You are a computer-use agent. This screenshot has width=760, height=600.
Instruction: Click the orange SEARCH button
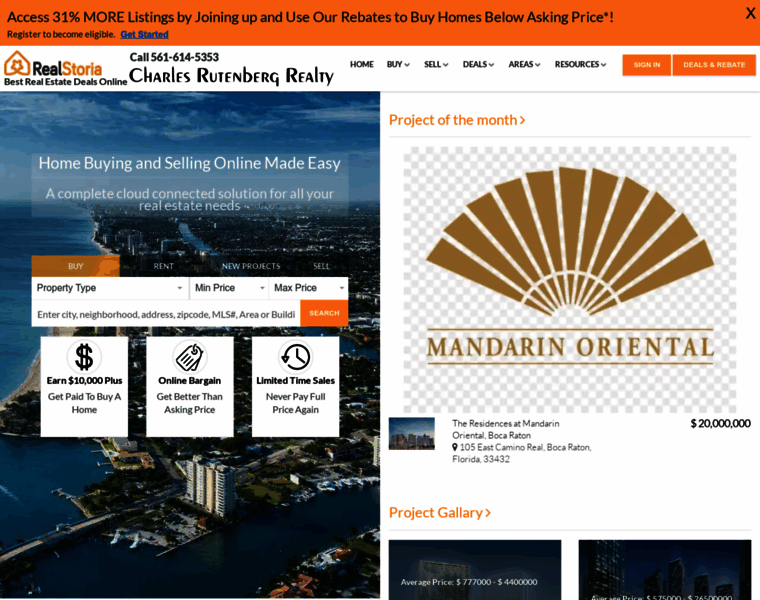click(324, 313)
